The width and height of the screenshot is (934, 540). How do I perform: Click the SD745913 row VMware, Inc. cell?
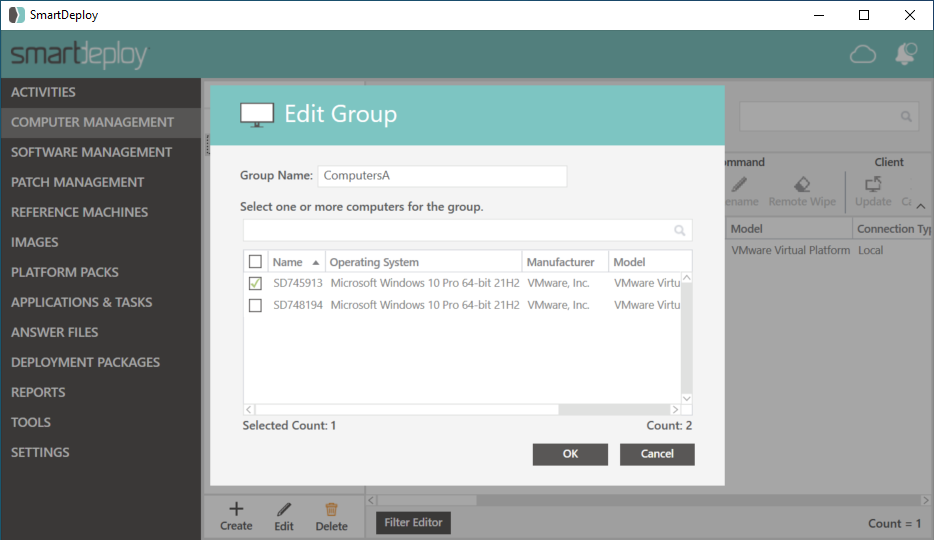[x=558, y=283]
